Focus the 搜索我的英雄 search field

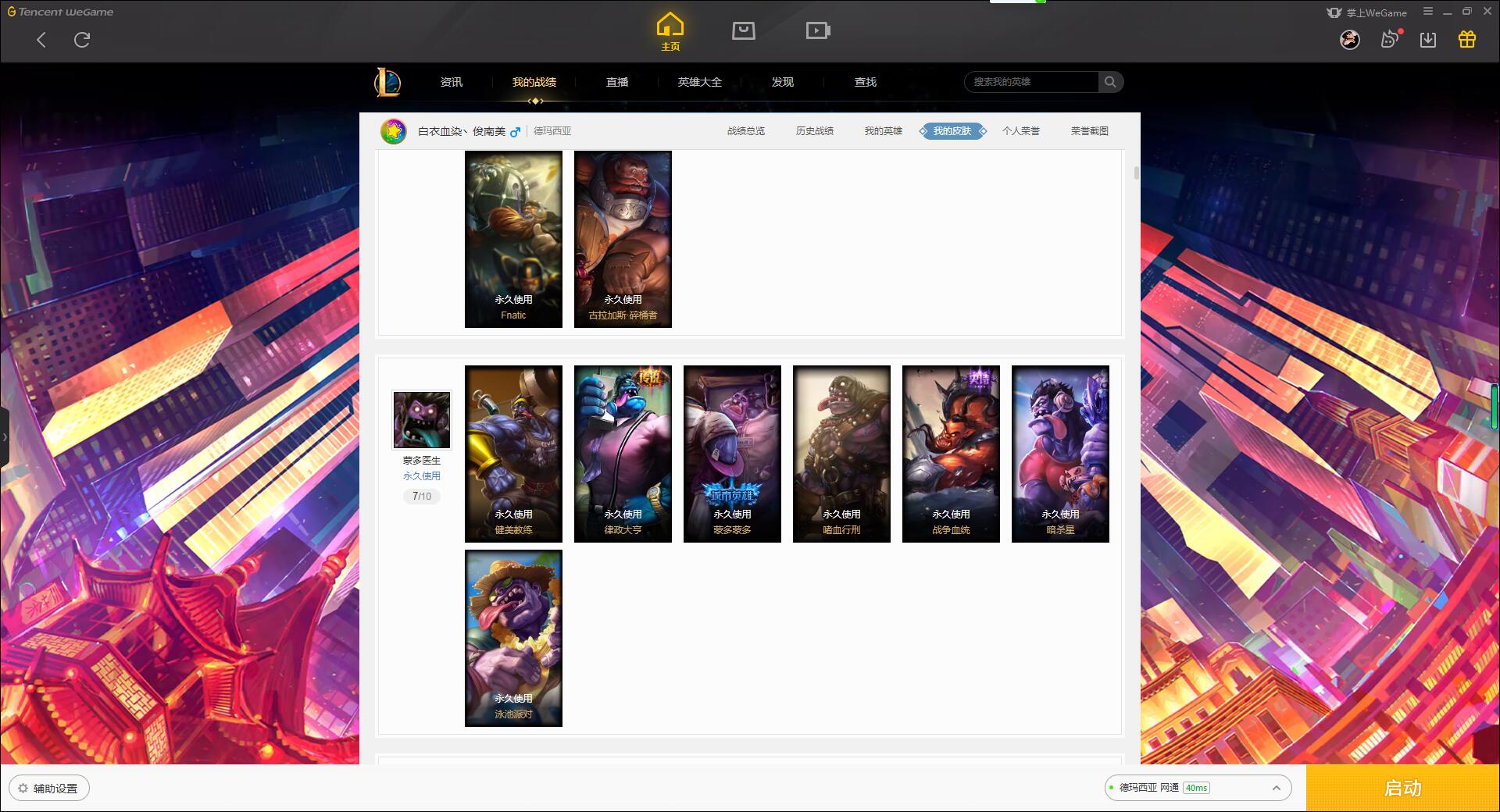pos(1031,82)
